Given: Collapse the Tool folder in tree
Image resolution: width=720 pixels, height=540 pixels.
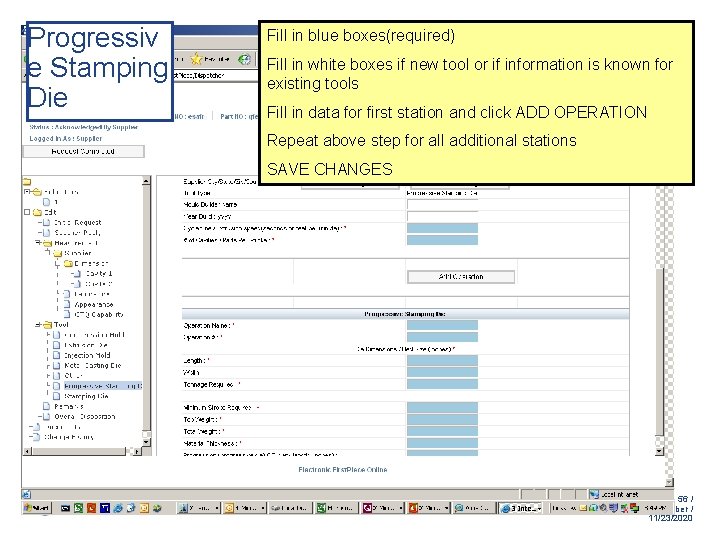Looking at the screenshot, I should coord(39,325).
